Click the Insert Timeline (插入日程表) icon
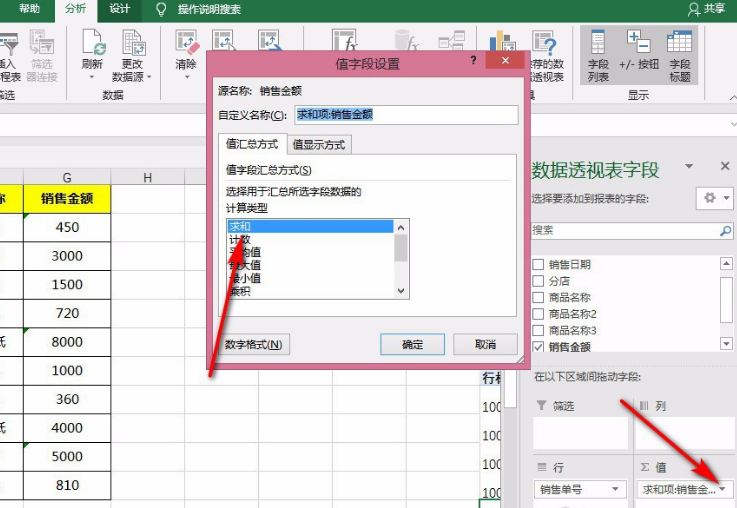Viewport: 737px width, 508px height. click(x=8, y=45)
